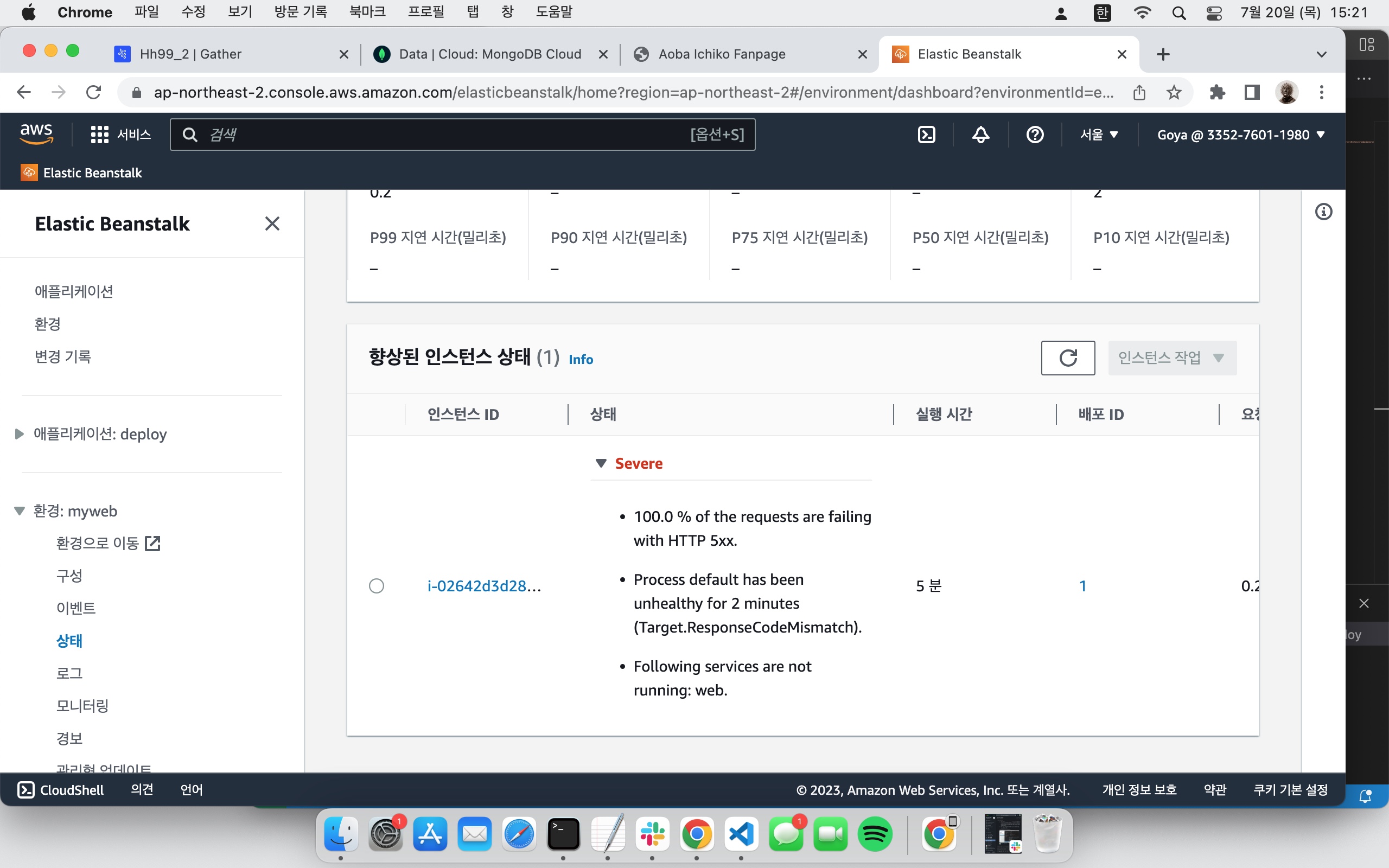Sort by 인스턴스 ID column header

pyautogui.click(x=463, y=414)
